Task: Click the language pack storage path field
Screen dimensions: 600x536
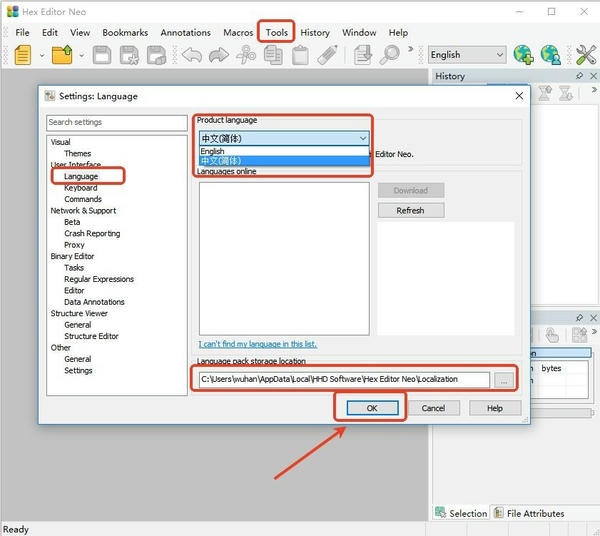Action: 344,380
